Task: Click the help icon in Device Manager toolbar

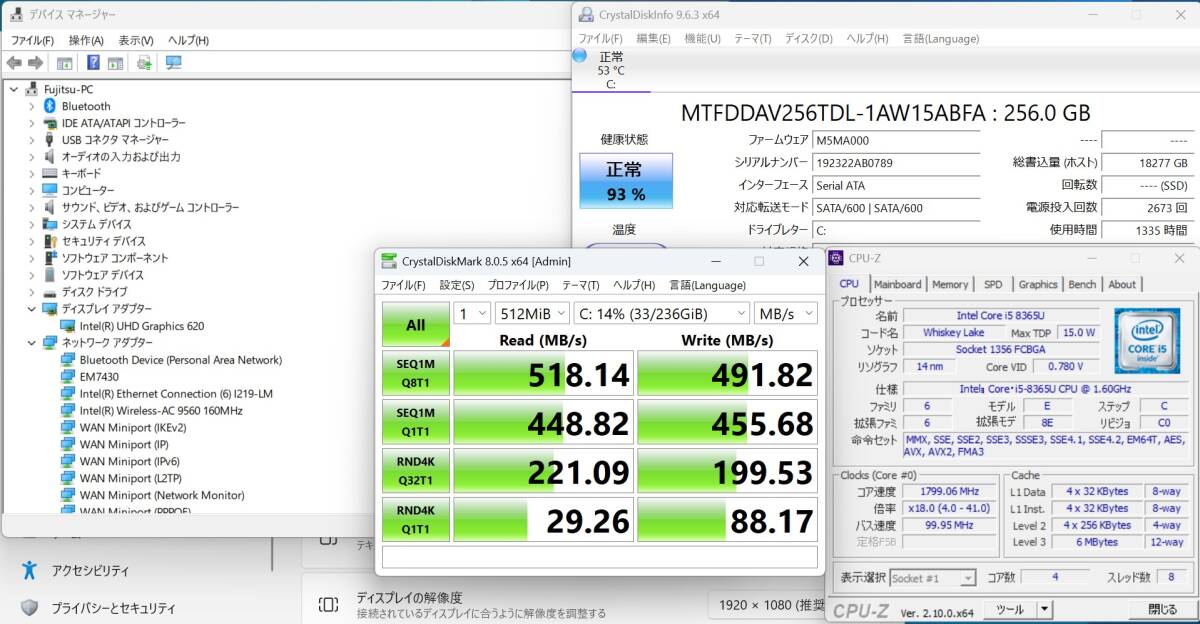Action: click(x=94, y=62)
